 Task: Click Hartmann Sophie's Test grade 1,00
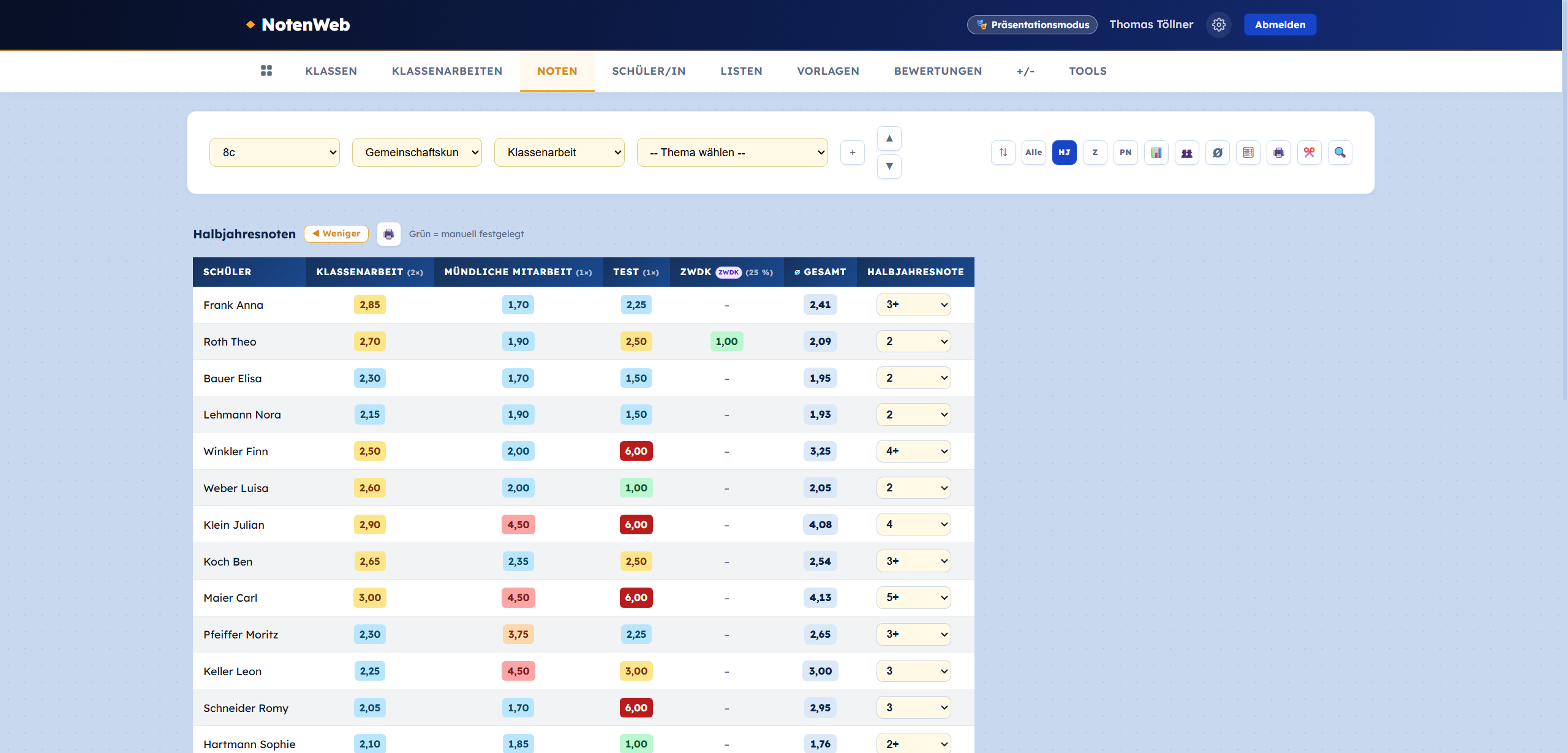point(636,744)
